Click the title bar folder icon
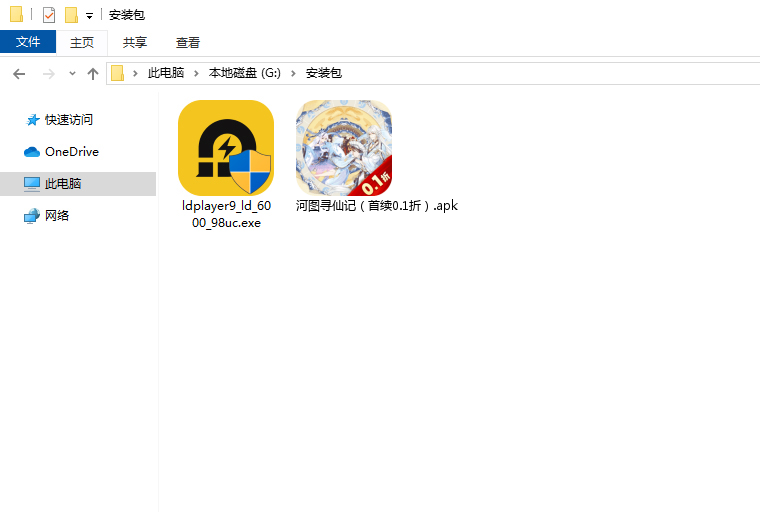This screenshot has height=512, width=760. pos(16,15)
